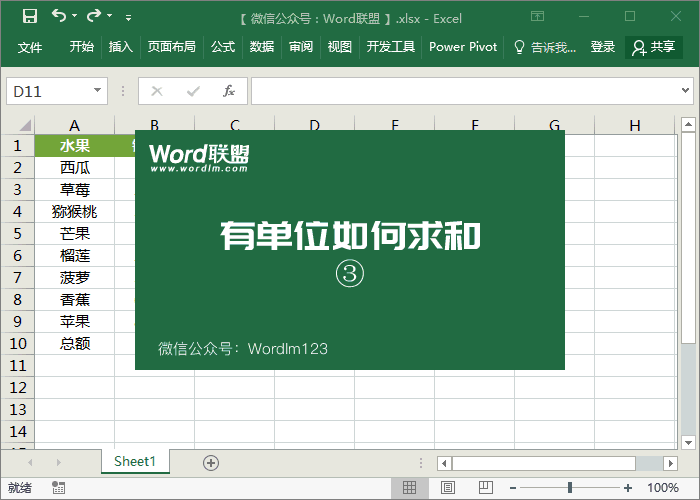Click the New Sheet plus icon

click(x=211, y=463)
